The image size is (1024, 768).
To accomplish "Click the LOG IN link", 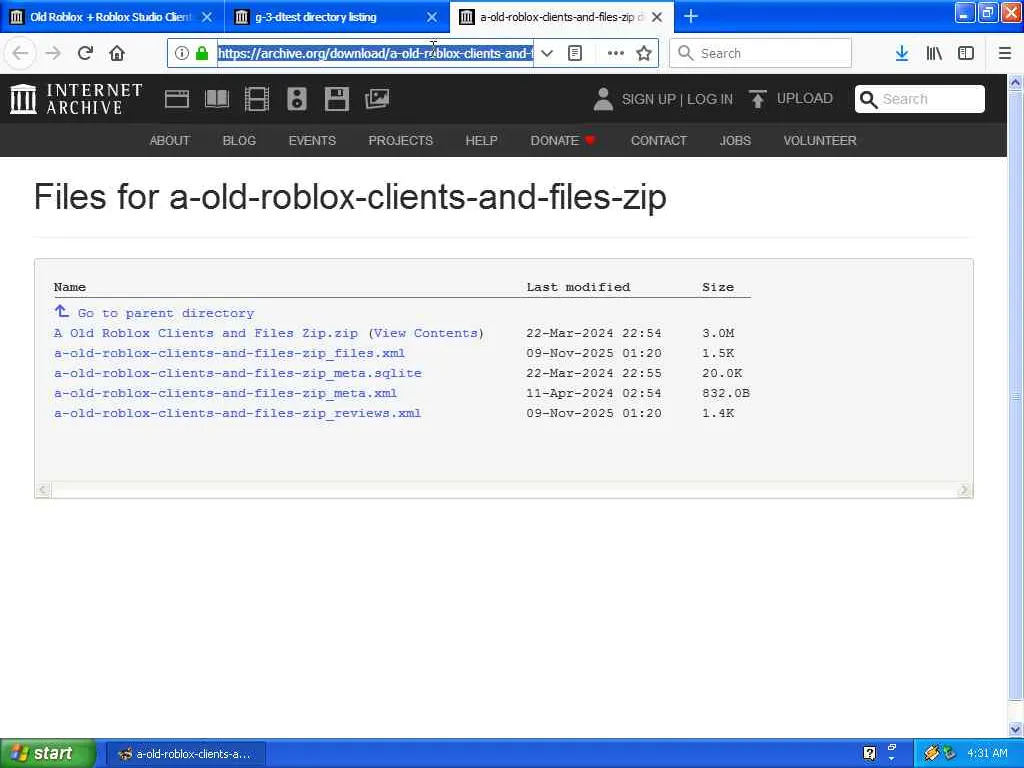I will [x=710, y=99].
